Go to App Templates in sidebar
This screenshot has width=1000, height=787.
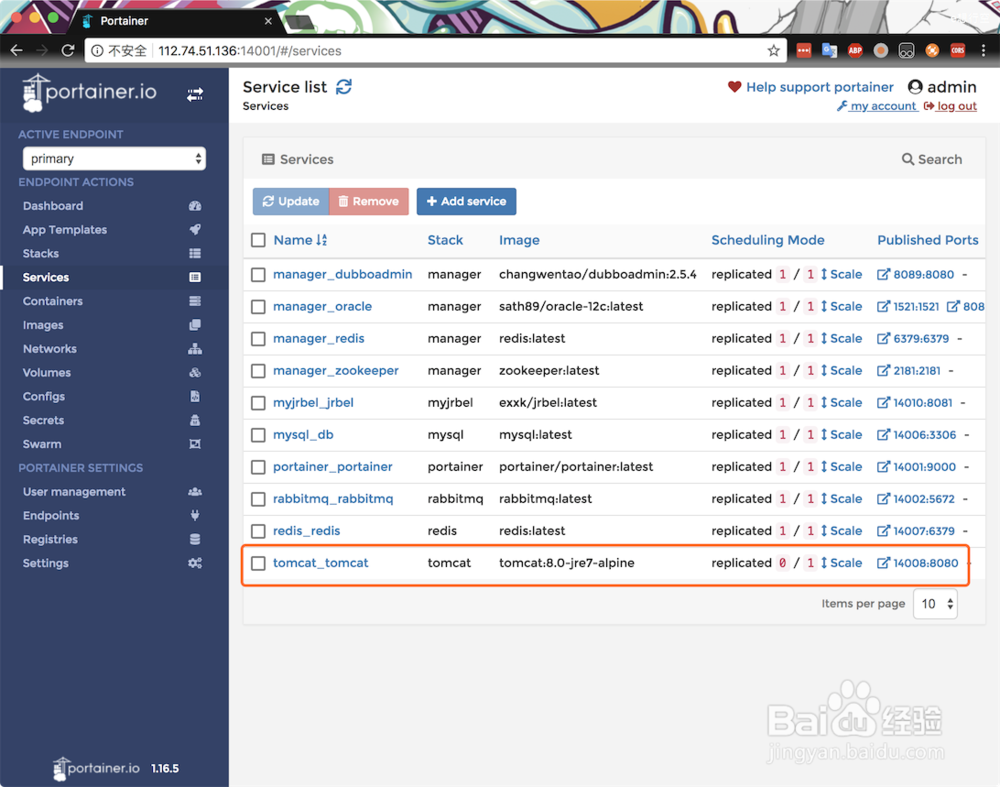click(x=114, y=230)
